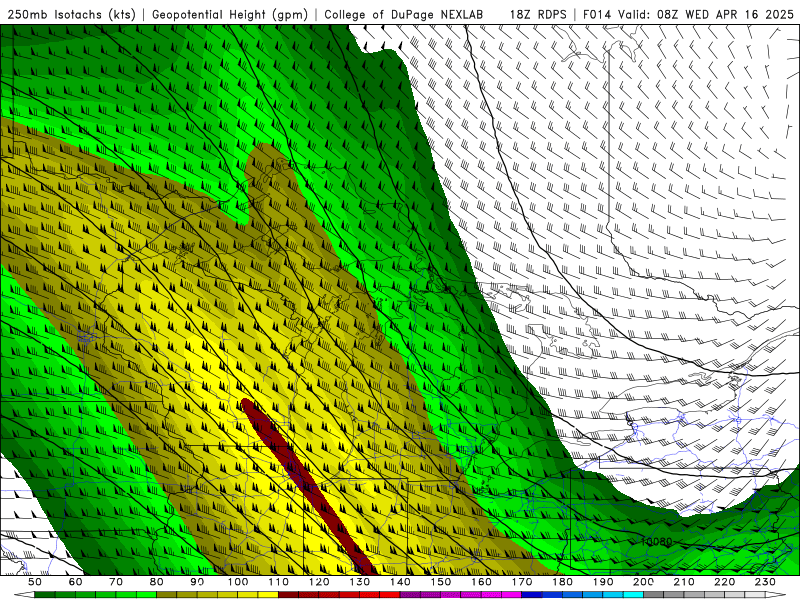Click the '210' value on the color scale
800x600 pixels.
pos(685,582)
